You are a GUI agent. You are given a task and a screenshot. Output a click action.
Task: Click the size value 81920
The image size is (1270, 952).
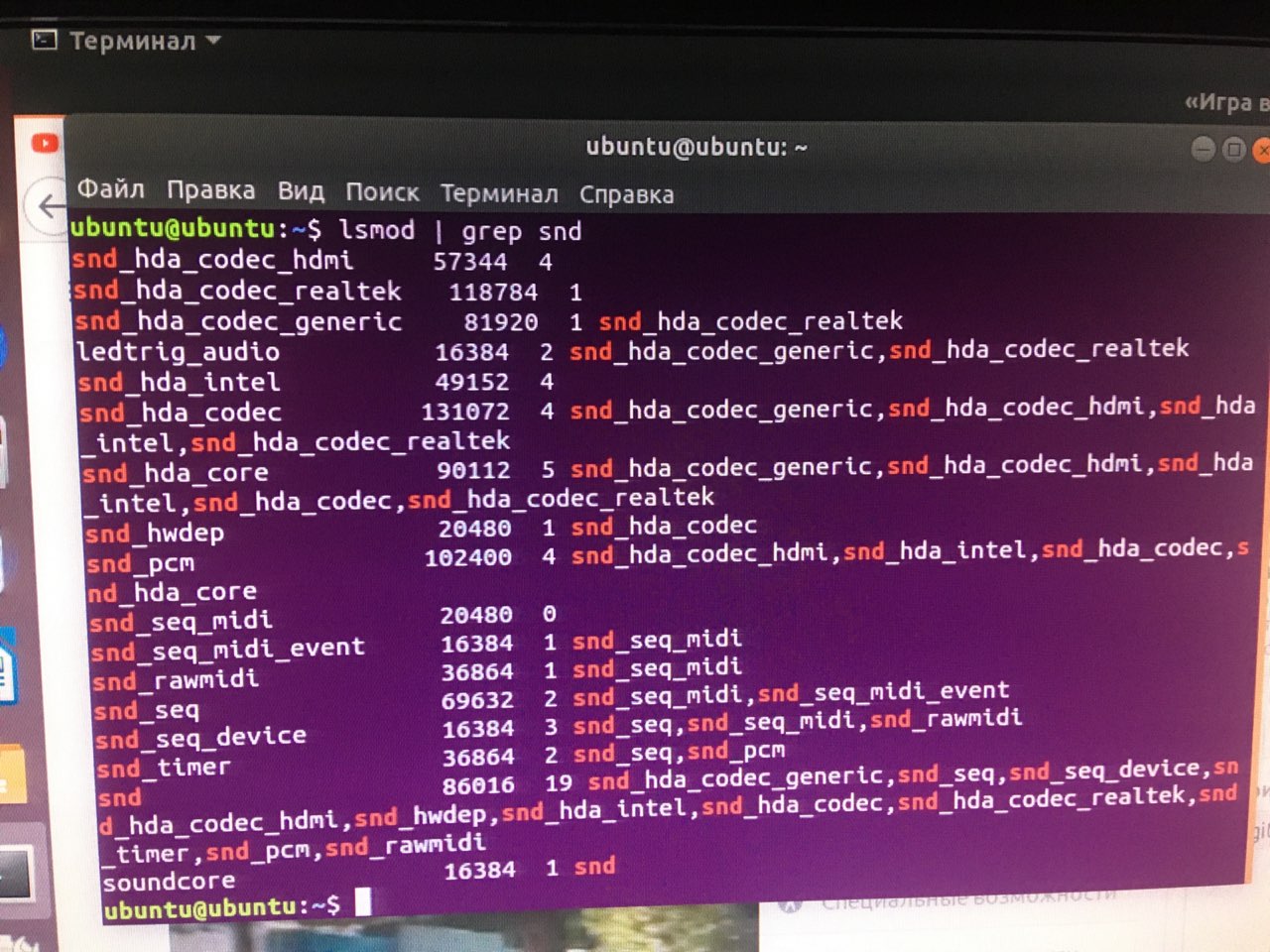coord(501,322)
